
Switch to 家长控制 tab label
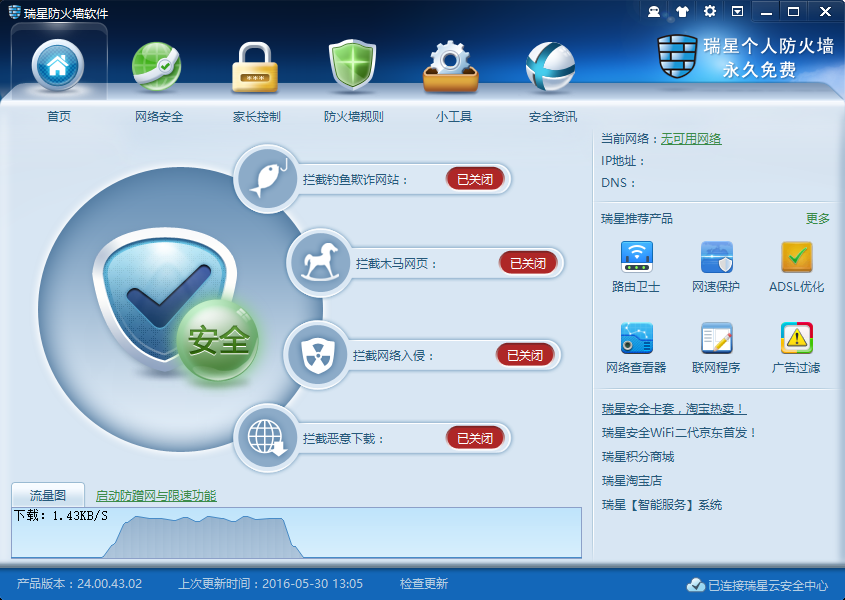257,116
